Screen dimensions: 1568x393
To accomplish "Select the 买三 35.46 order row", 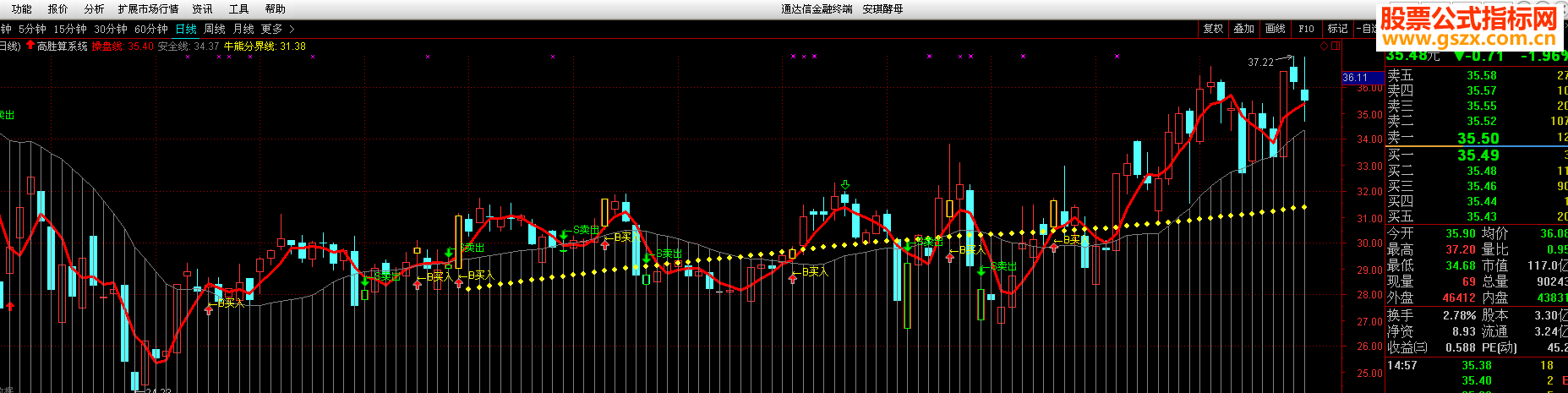I will (1477, 186).
